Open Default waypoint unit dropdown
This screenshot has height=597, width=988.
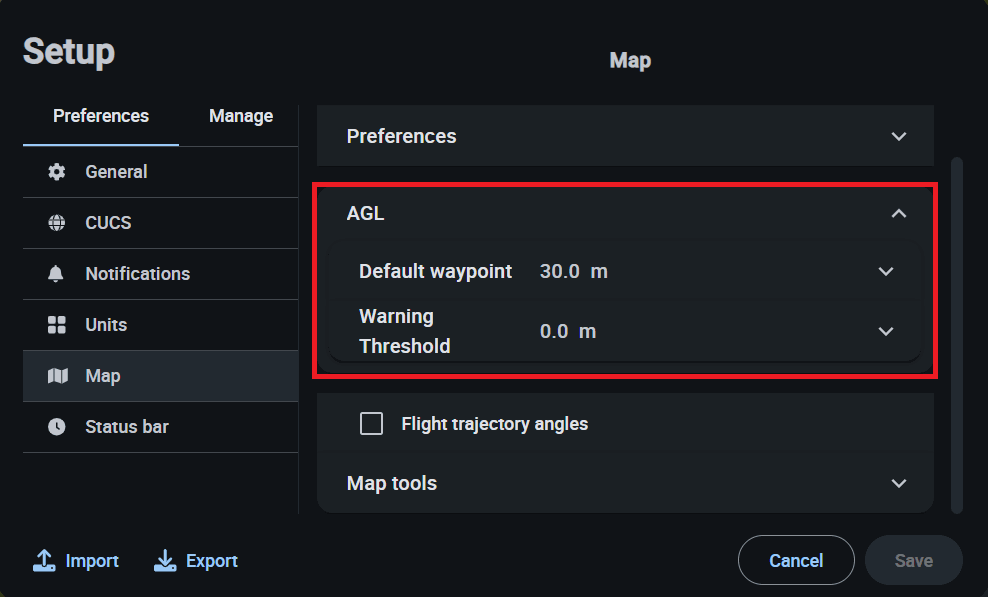(885, 271)
